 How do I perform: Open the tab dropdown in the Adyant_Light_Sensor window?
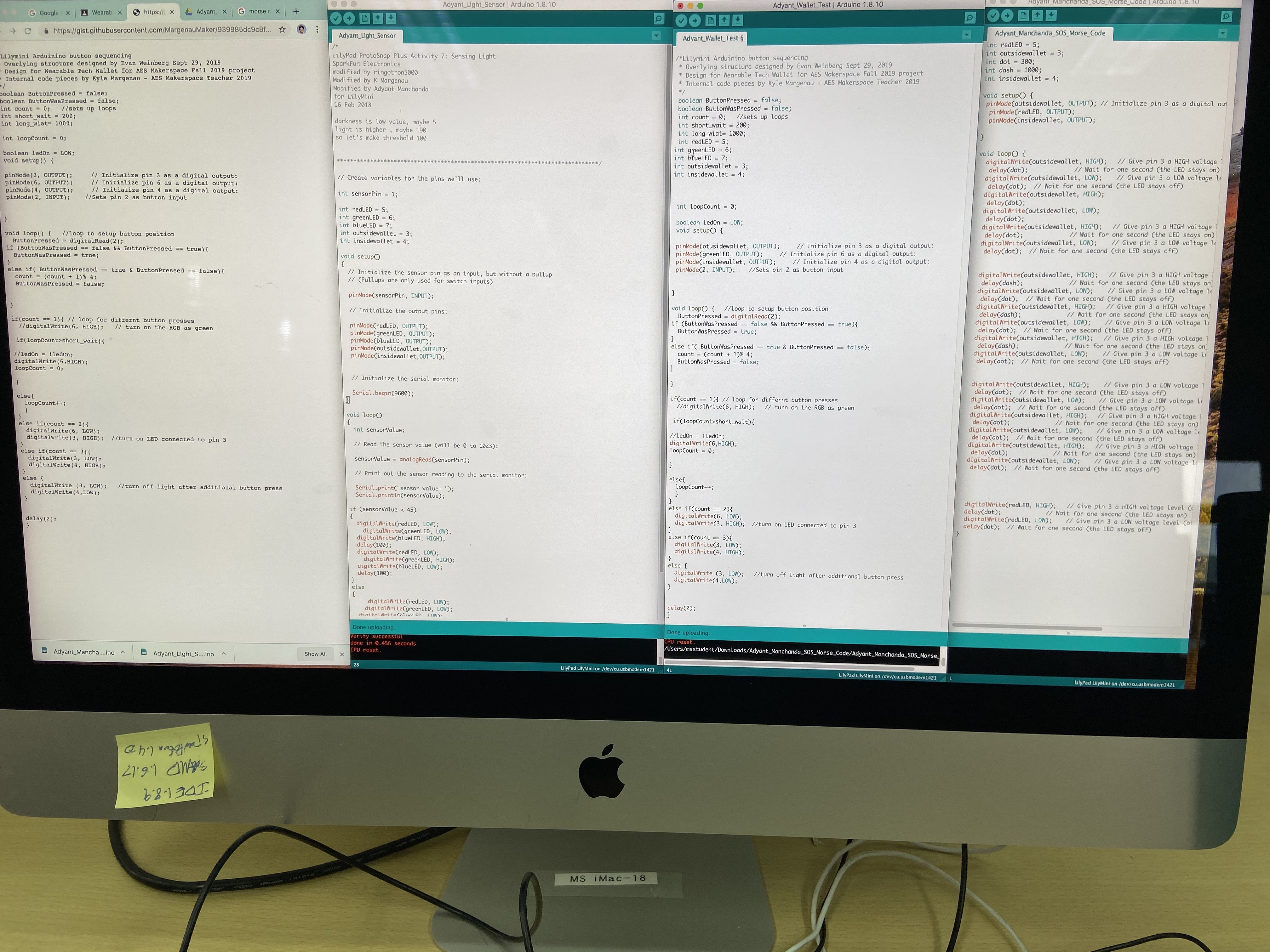[656, 36]
